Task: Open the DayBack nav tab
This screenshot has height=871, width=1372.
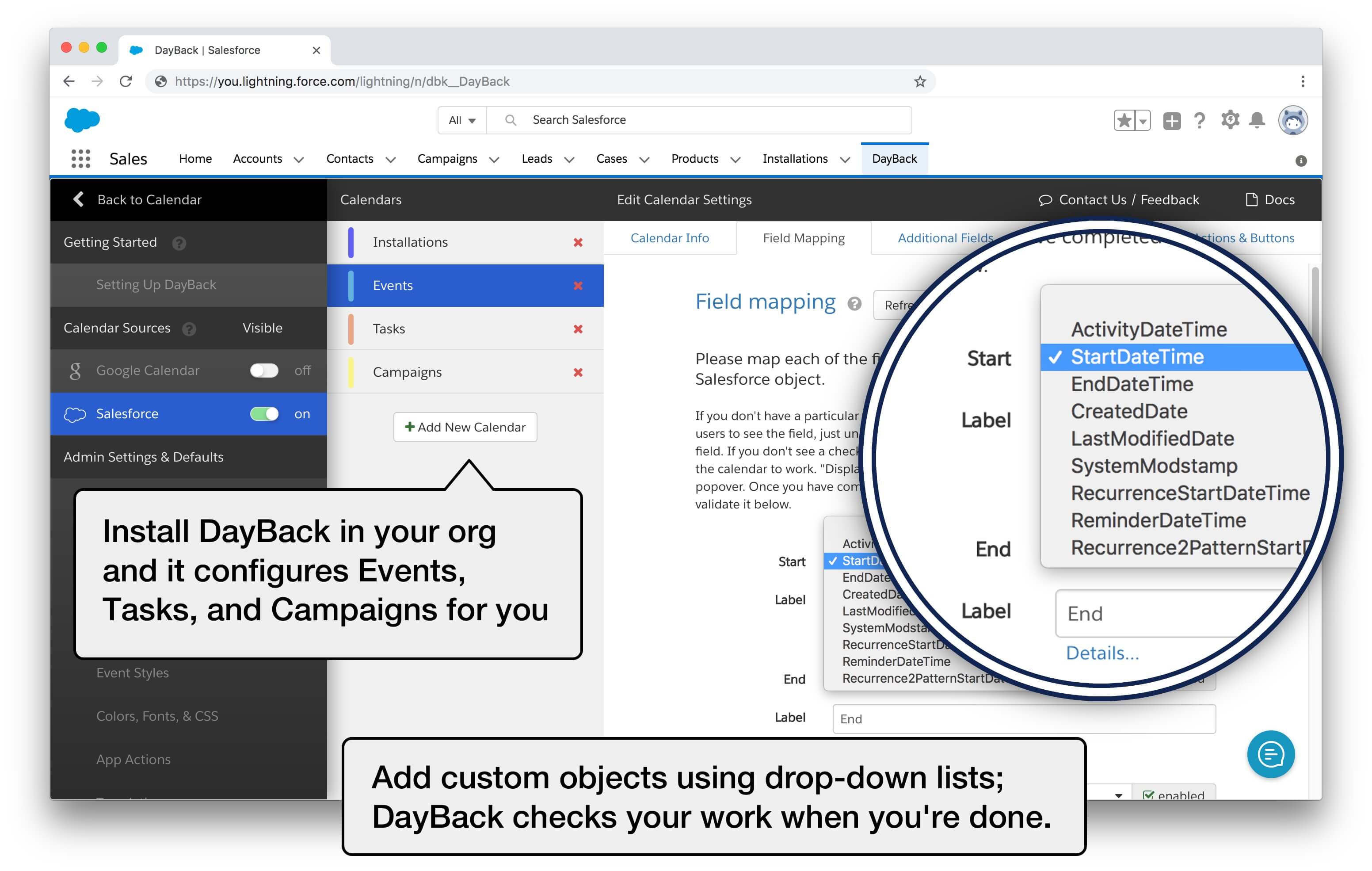Action: point(894,158)
